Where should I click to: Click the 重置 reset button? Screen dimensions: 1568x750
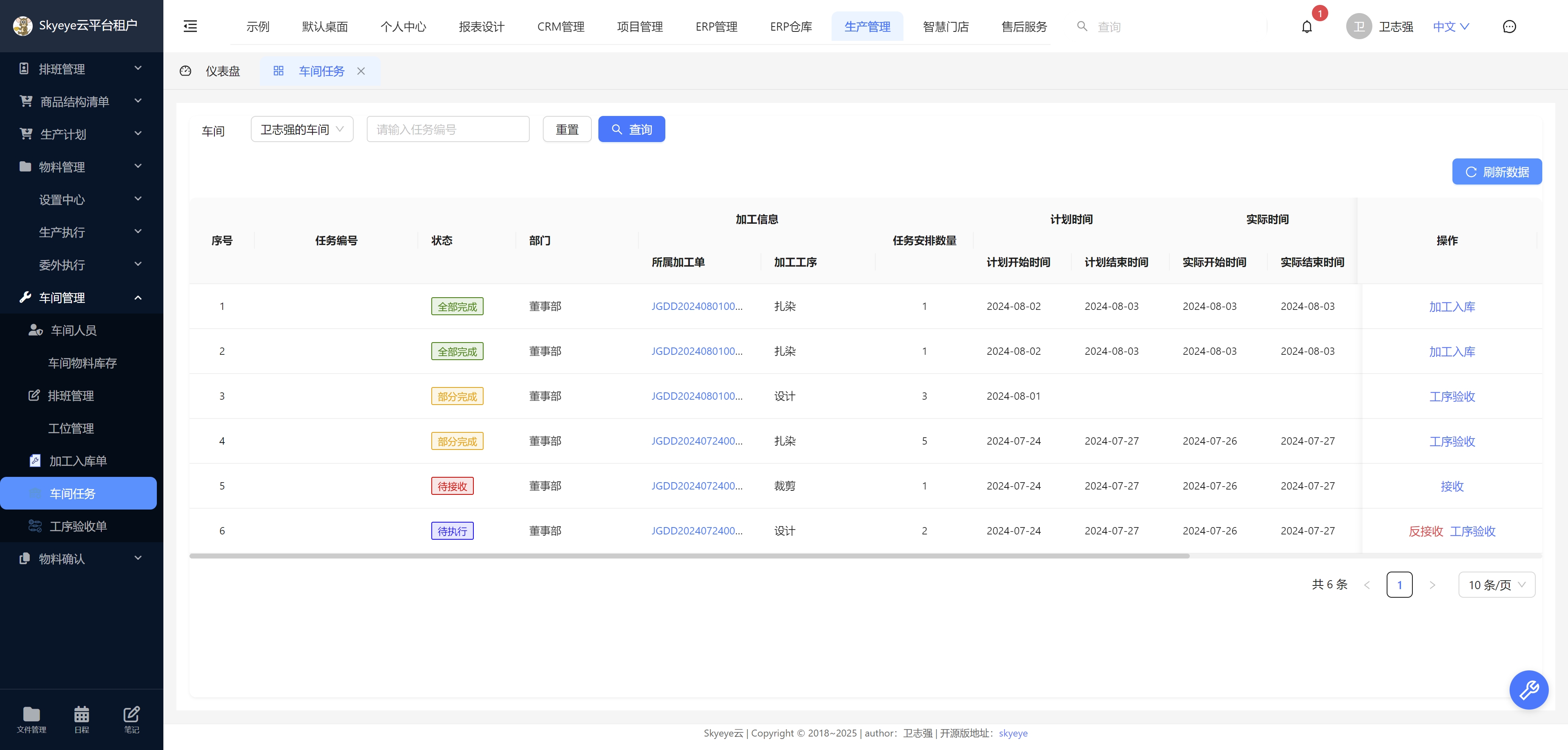point(567,129)
